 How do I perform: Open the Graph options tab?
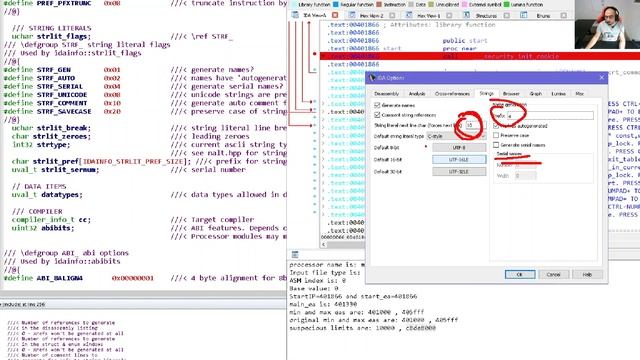coord(536,94)
